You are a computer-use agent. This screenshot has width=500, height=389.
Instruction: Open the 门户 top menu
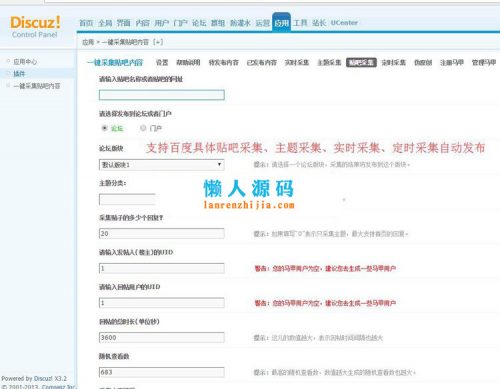180,23
